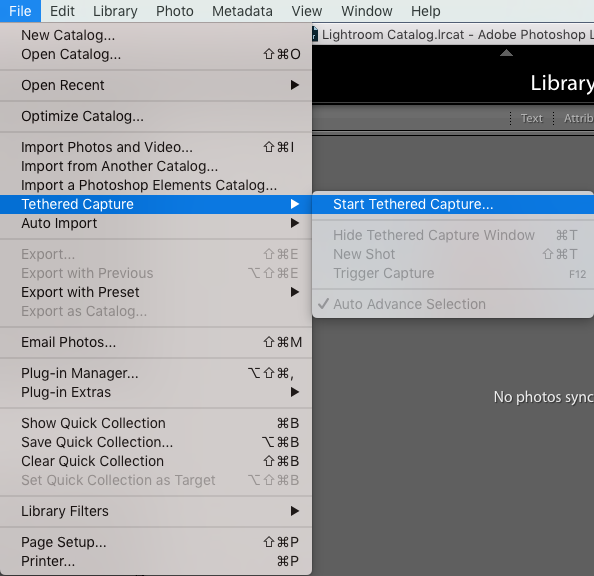
Task: Click Set Quick Collection as Target
Action: (156, 480)
